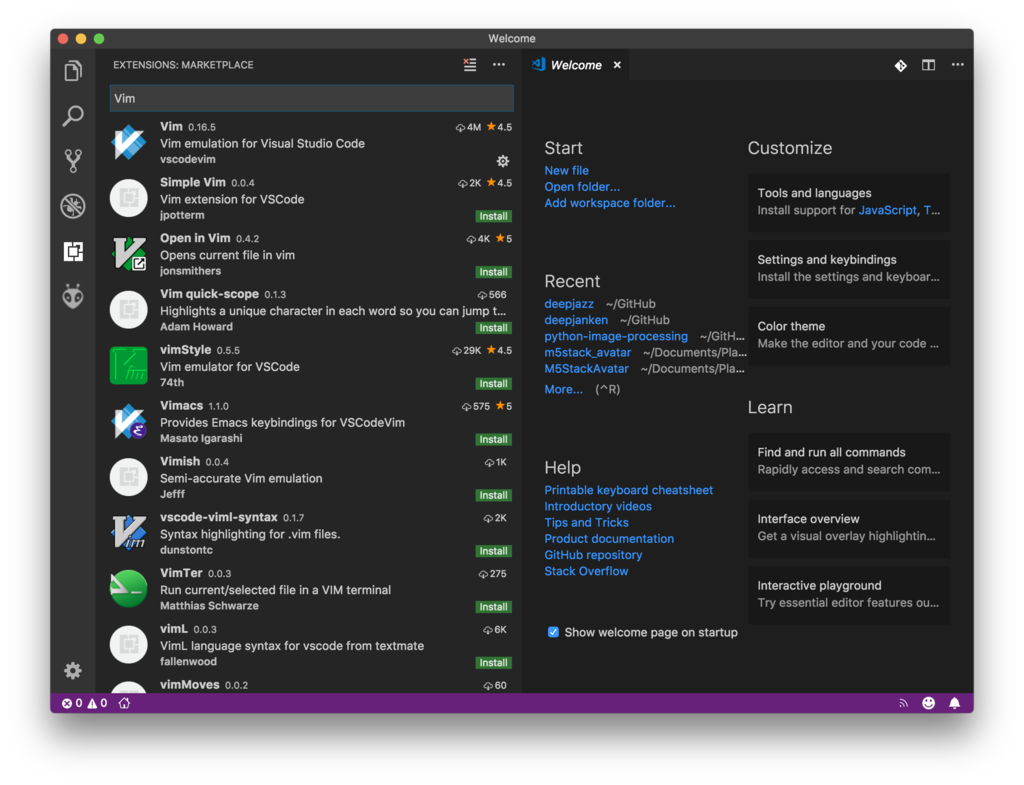1024x785 pixels.
Task: Click the errors count in status bar
Action: coord(72,703)
